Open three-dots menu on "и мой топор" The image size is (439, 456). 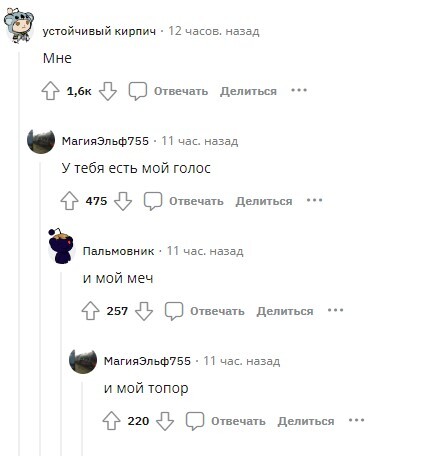pos(356,420)
